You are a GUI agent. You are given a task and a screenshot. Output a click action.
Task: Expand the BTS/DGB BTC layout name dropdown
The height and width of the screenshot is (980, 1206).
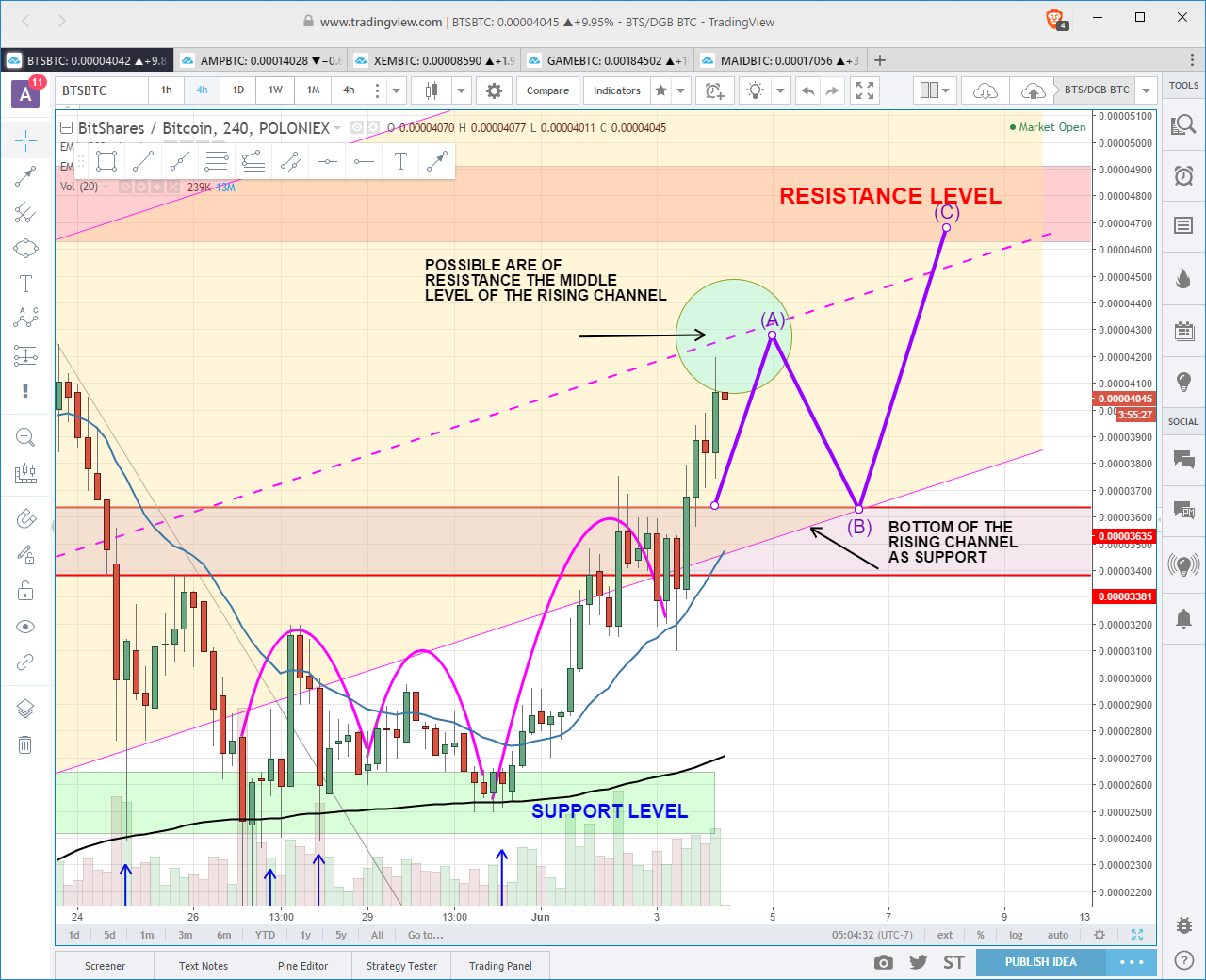tap(1146, 90)
